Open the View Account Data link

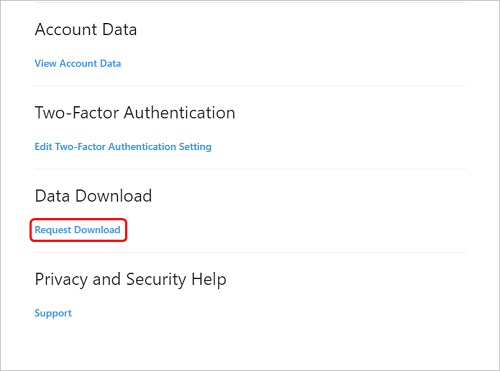(x=78, y=63)
